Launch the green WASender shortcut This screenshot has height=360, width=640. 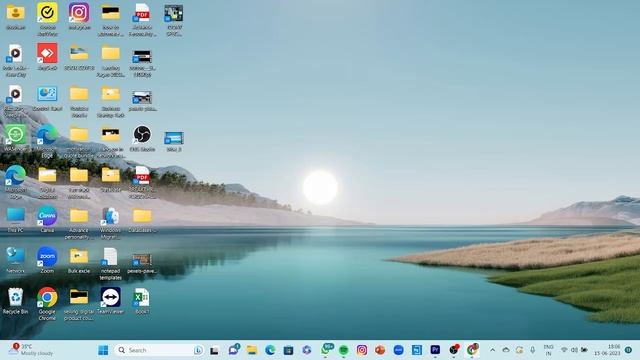[x=16, y=135]
